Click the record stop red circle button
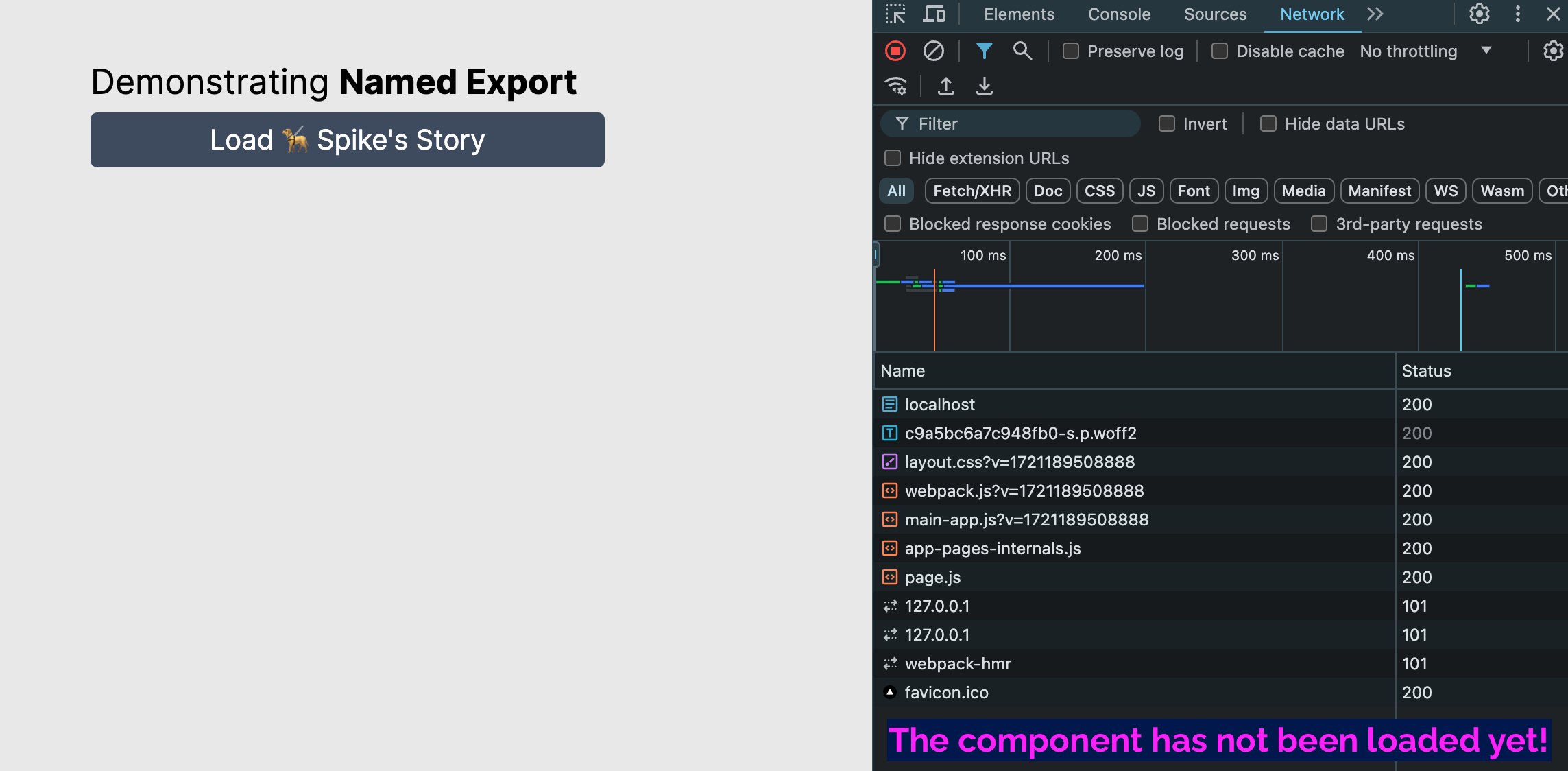 point(895,51)
